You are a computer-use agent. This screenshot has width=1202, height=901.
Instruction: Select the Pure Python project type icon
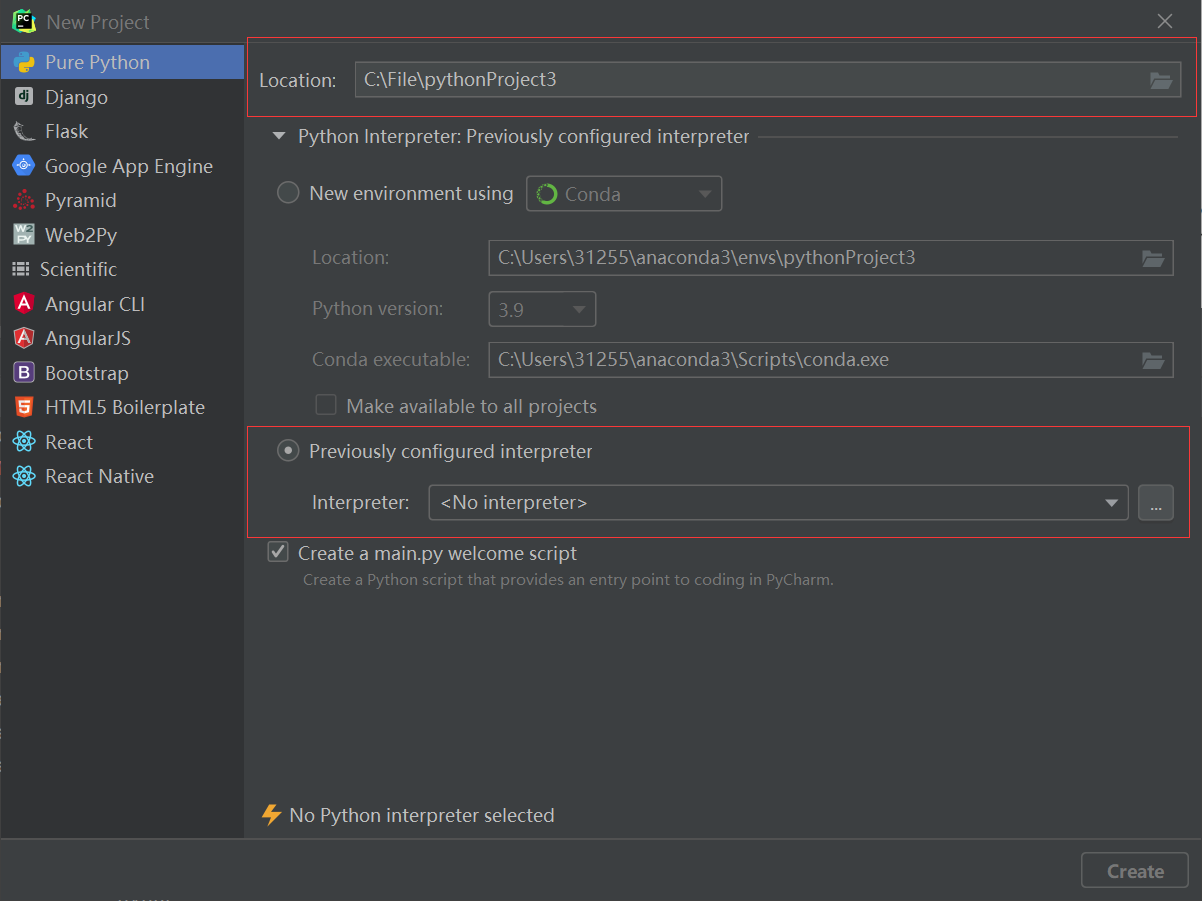point(24,62)
